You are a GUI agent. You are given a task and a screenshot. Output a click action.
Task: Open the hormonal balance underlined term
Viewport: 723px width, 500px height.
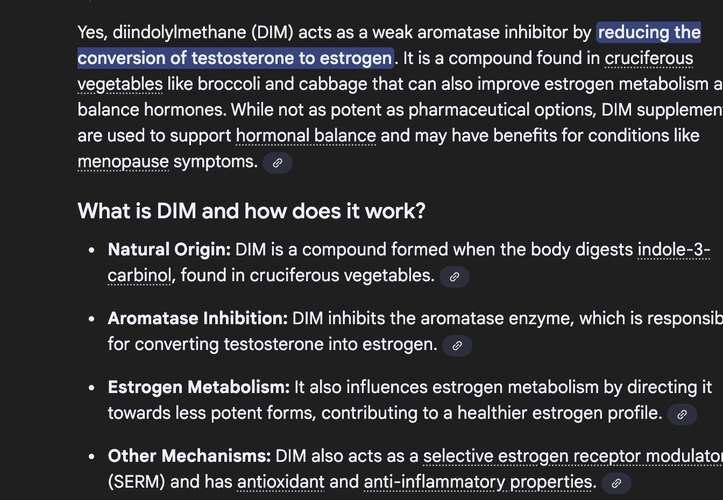(306, 136)
